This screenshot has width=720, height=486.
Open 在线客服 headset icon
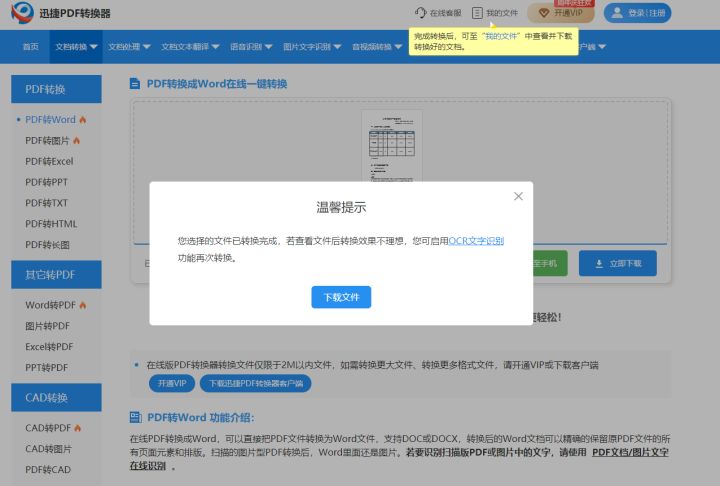(x=420, y=13)
